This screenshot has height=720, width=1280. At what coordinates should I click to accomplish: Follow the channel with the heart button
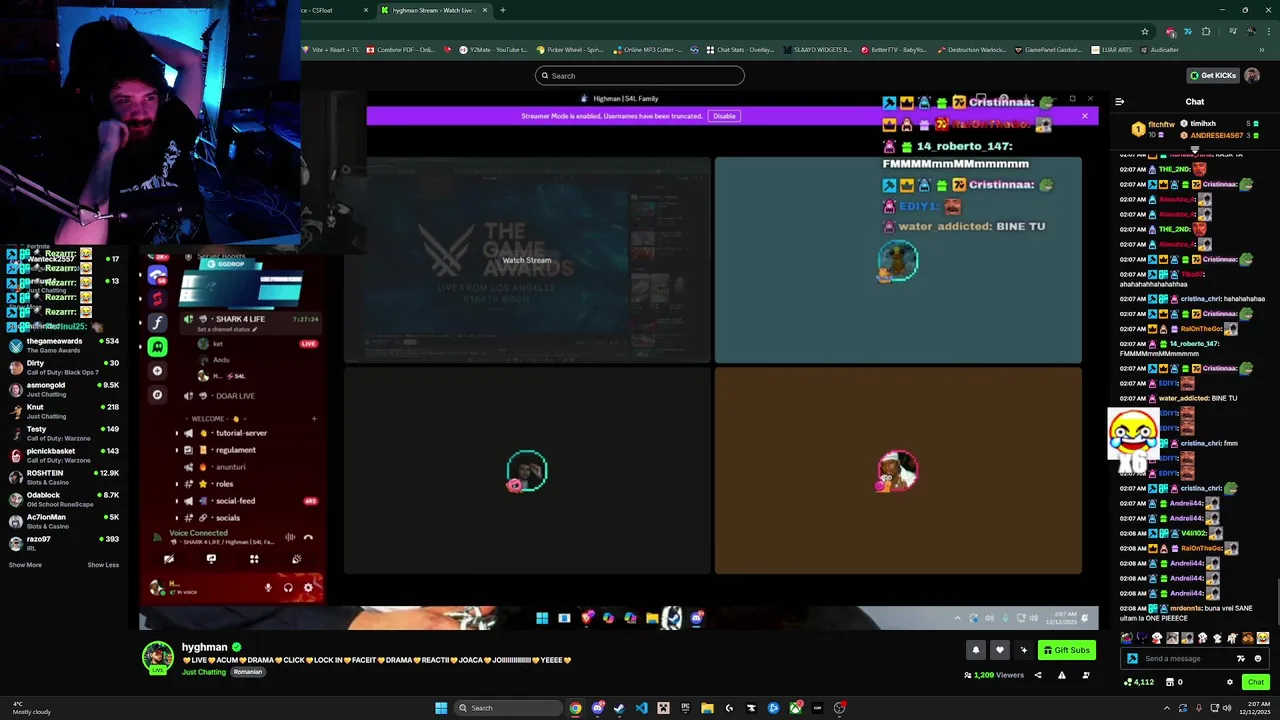tap(999, 650)
